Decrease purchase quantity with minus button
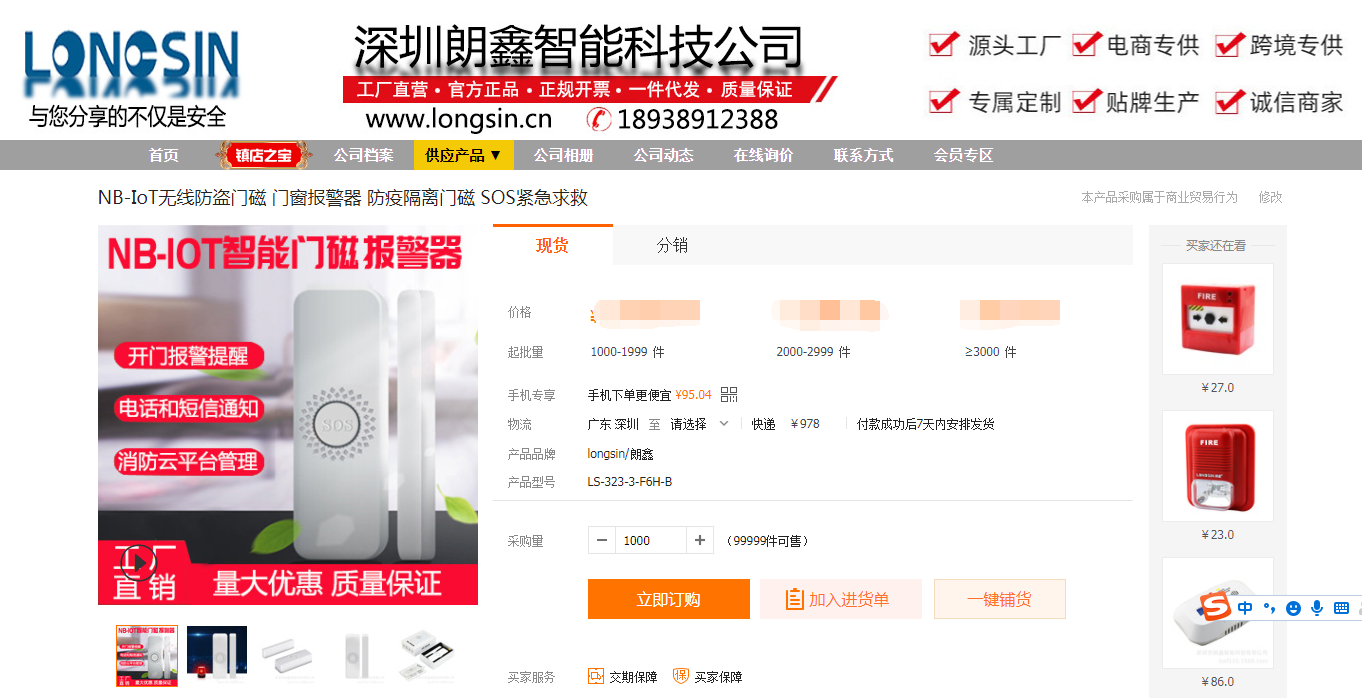Screen dimensions: 1362x698 coord(602,540)
